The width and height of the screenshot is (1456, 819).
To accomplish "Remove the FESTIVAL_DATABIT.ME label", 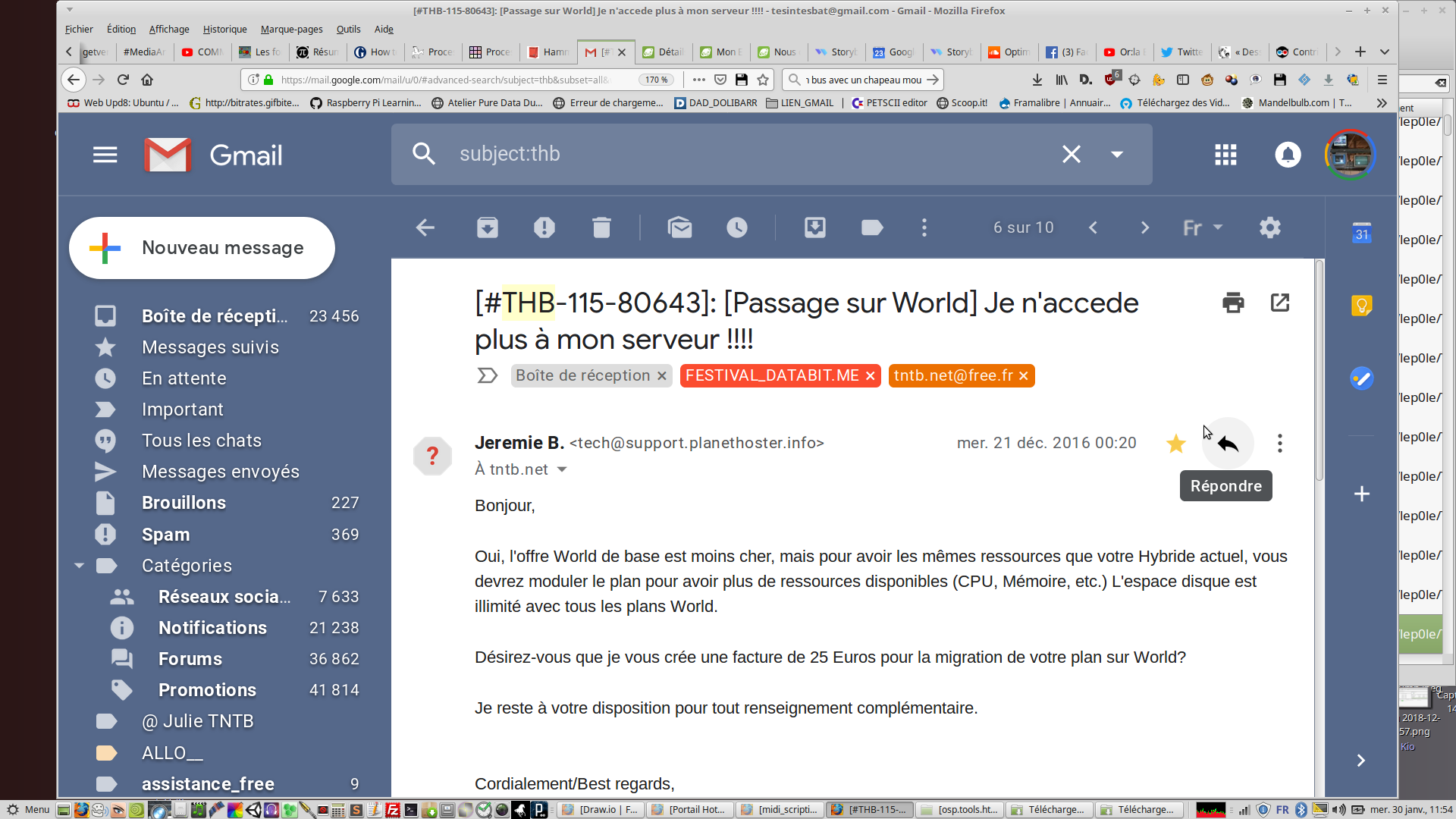I will click(871, 376).
